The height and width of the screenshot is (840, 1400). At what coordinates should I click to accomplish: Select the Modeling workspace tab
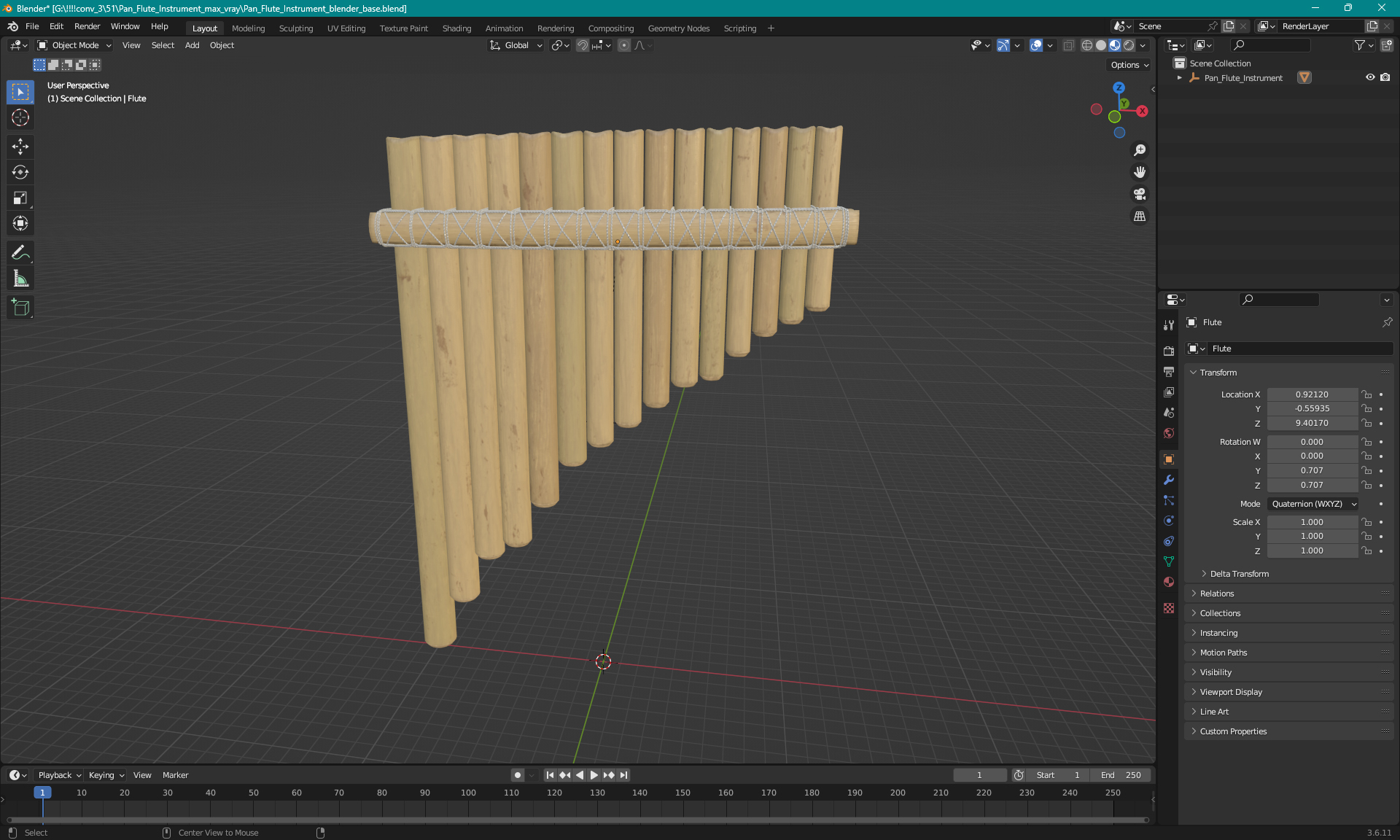point(248,27)
